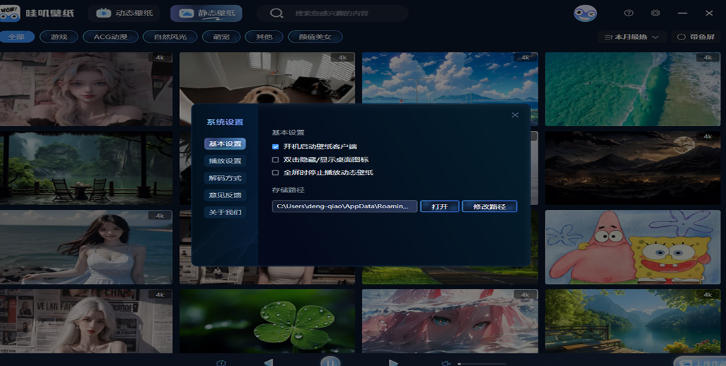The width and height of the screenshot is (726, 366).
Task: Click the next wallpaper arrow
Action: pos(393,362)
